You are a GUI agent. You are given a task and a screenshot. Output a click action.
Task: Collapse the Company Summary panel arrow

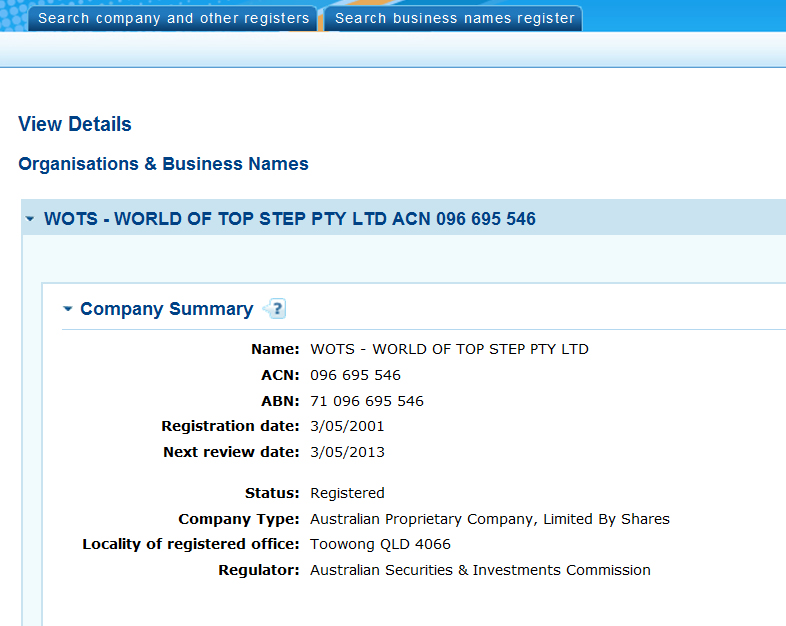click(x=68, y=309)
